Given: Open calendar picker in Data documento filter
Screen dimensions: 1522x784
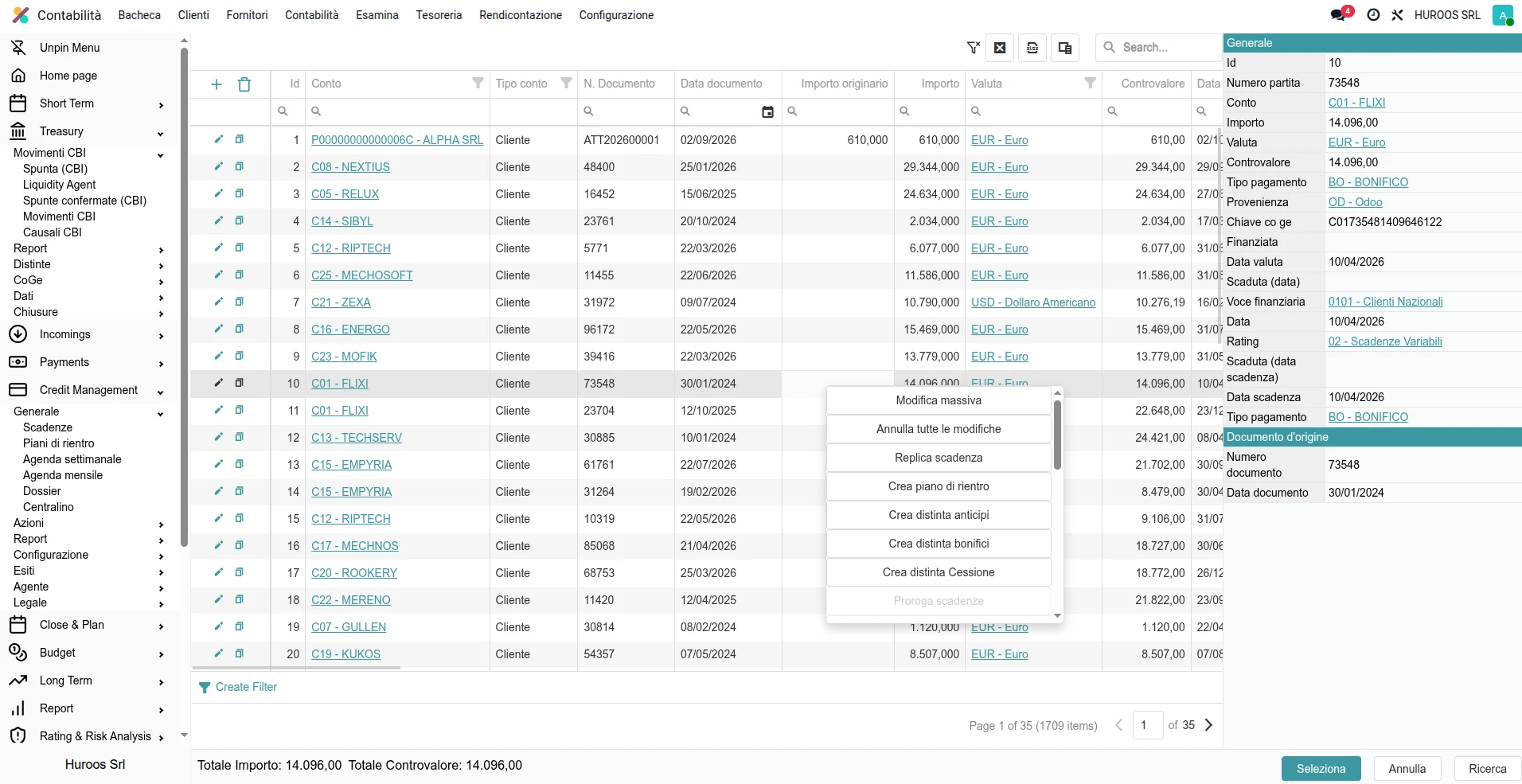Looking at the screenshot, I should 767,112.
